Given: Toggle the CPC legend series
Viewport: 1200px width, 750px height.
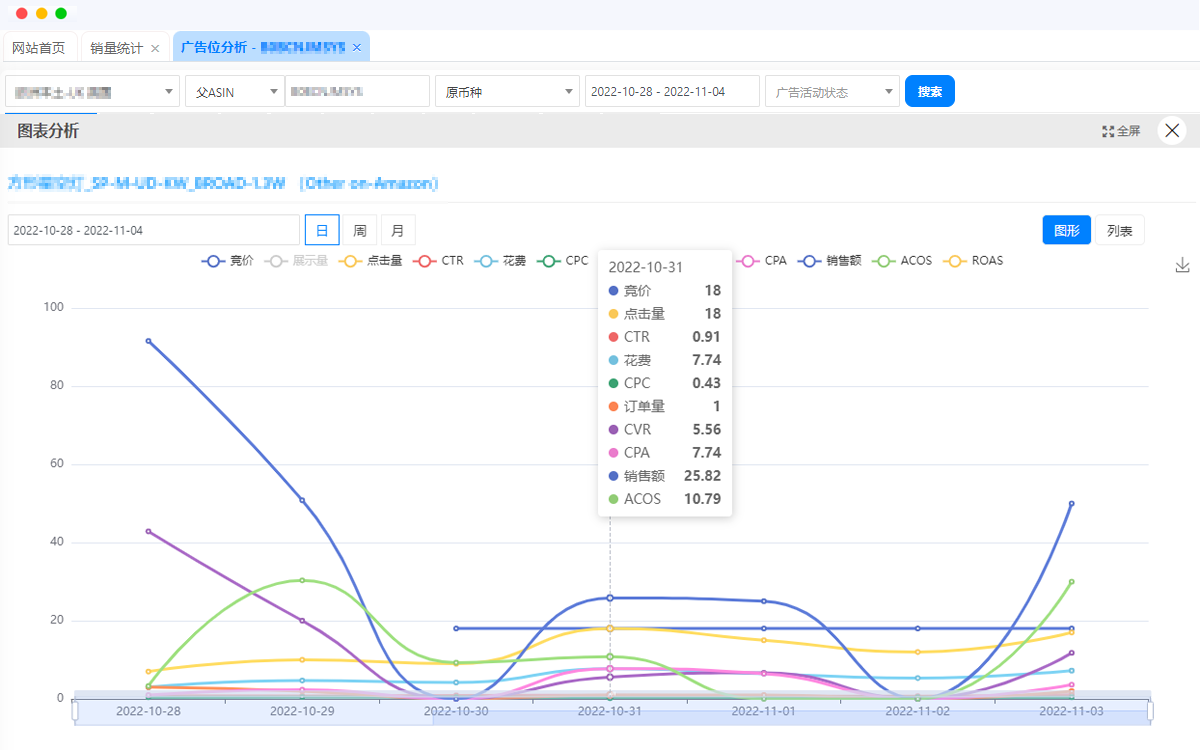Looking at the screenshot, I should tap(563, 261).
